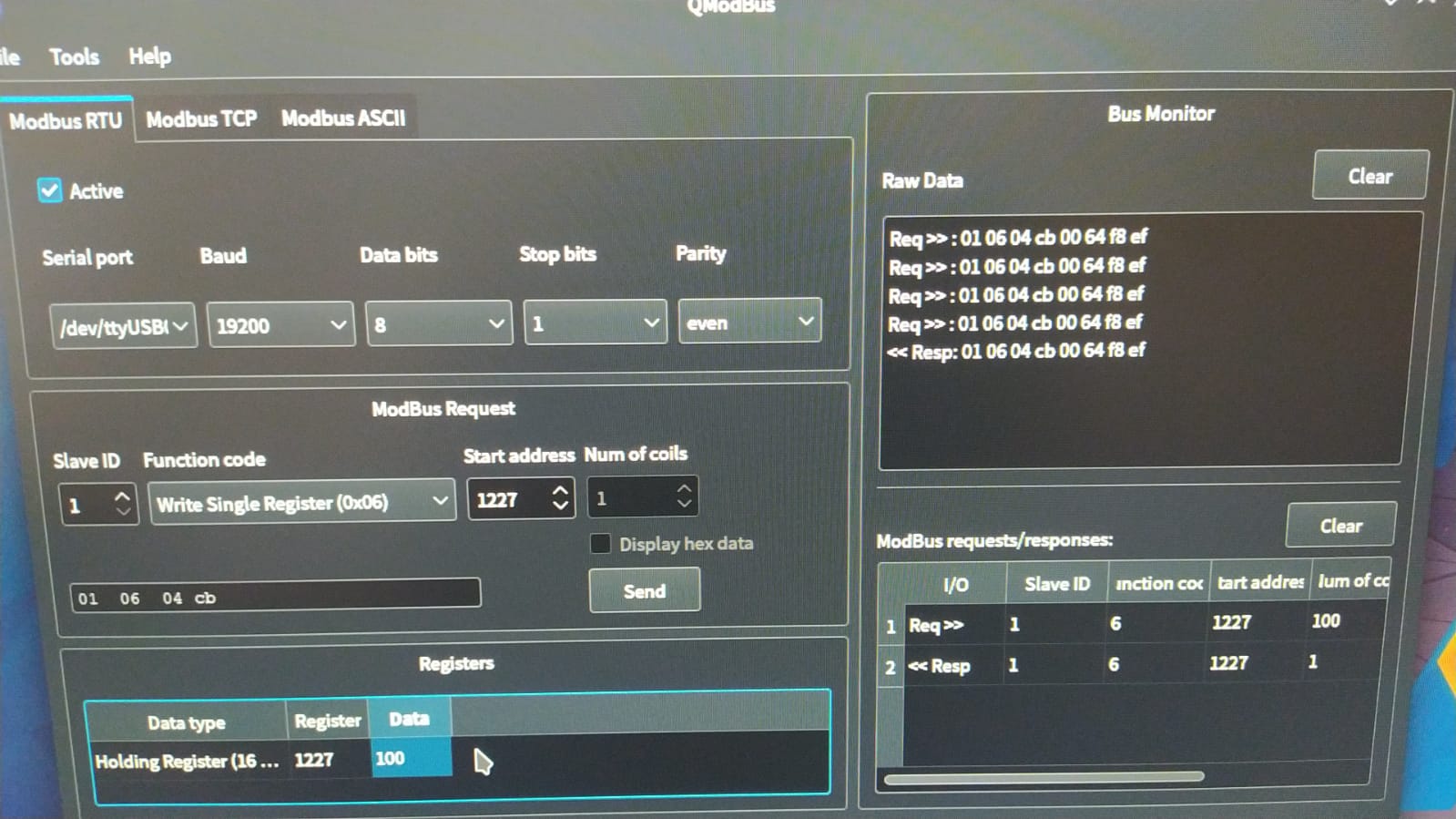
Task: Click the first Req >> line in Raw Data
Action: 1017,238
